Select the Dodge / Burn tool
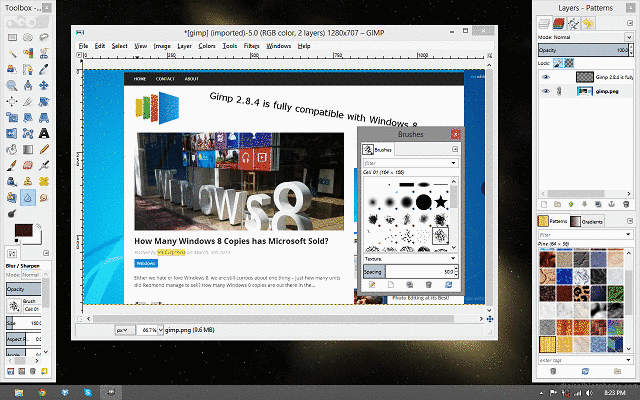 pos(12,213)
